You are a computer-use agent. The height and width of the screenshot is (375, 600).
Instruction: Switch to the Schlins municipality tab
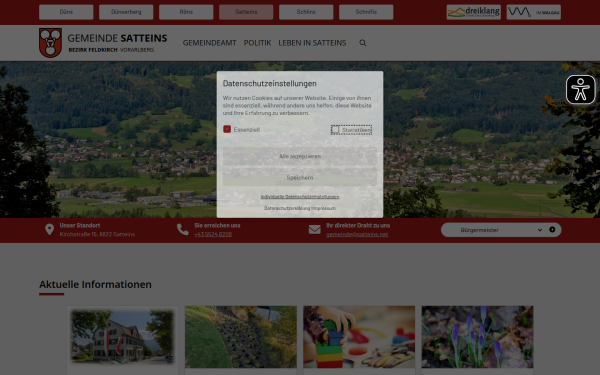click(x=306, y=12)
